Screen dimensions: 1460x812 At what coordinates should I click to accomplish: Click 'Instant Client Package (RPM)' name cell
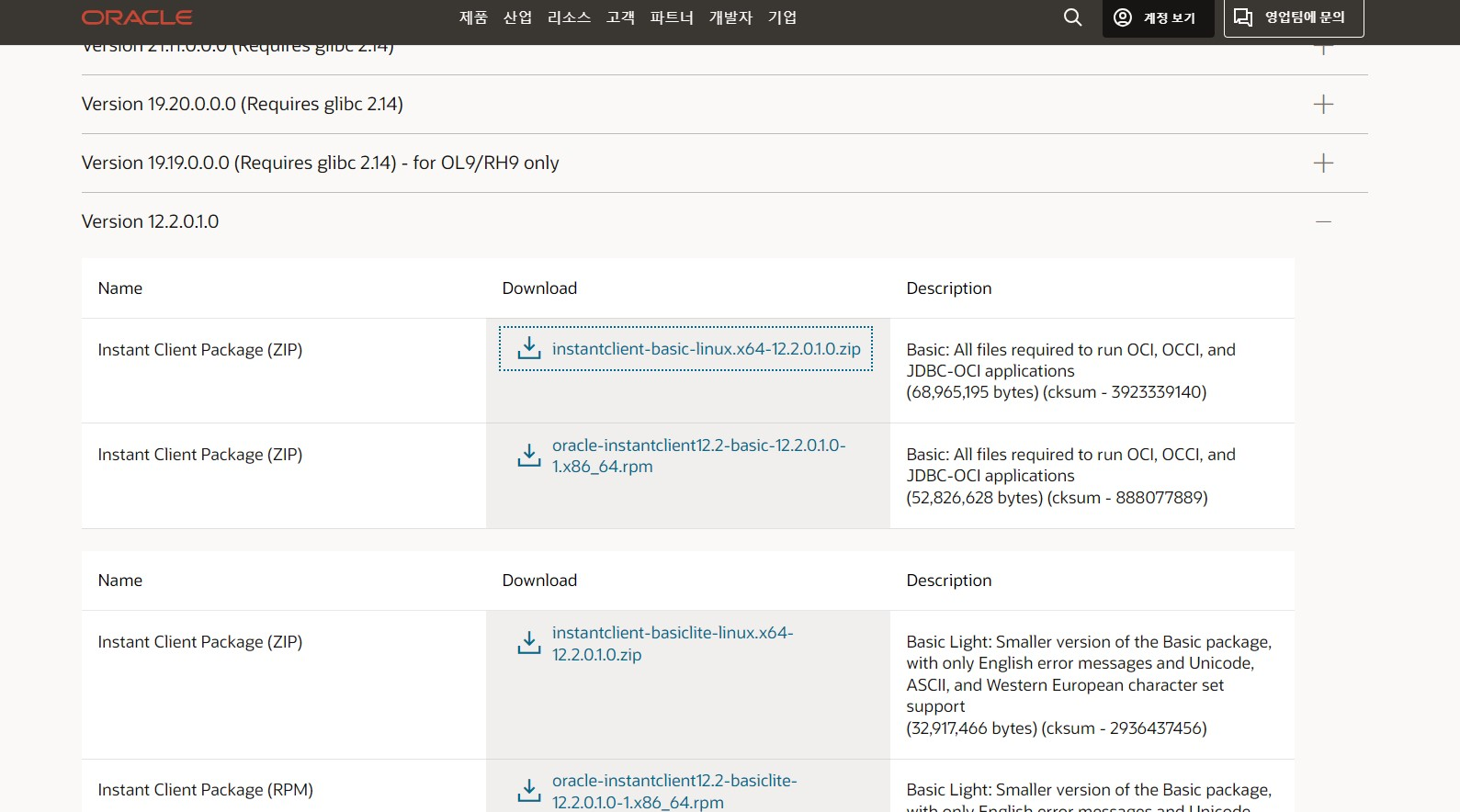coord(206,790)
